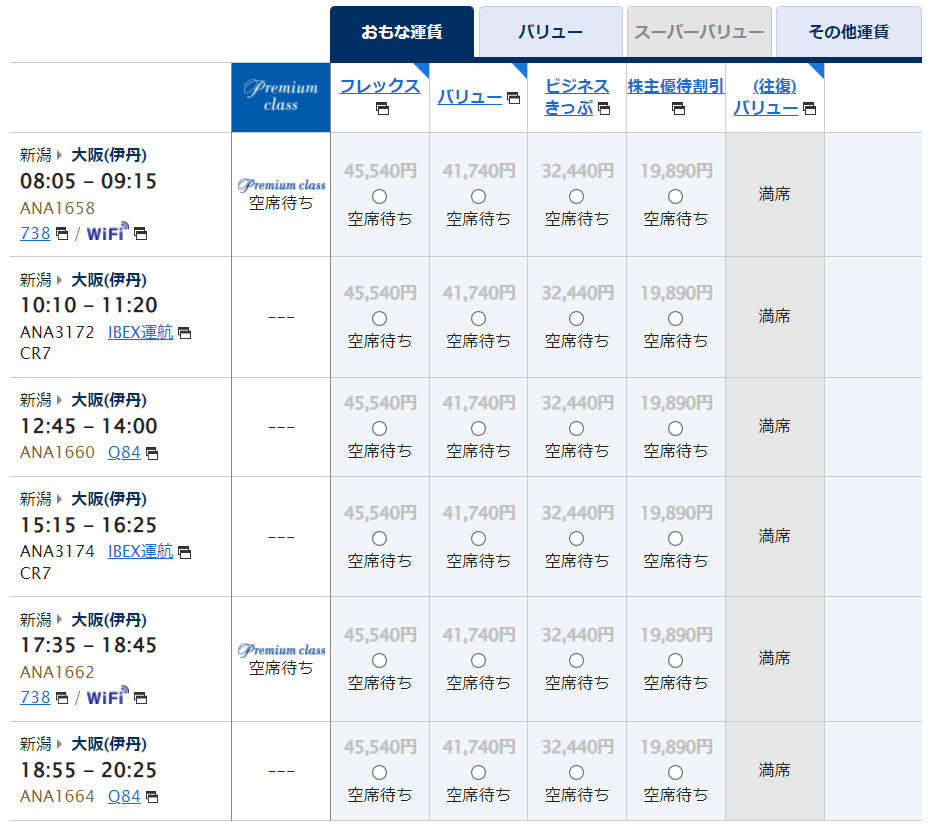Screen dimensions: 937x835
Task: Open the フレックス fare details link
Action: (380, 86)
